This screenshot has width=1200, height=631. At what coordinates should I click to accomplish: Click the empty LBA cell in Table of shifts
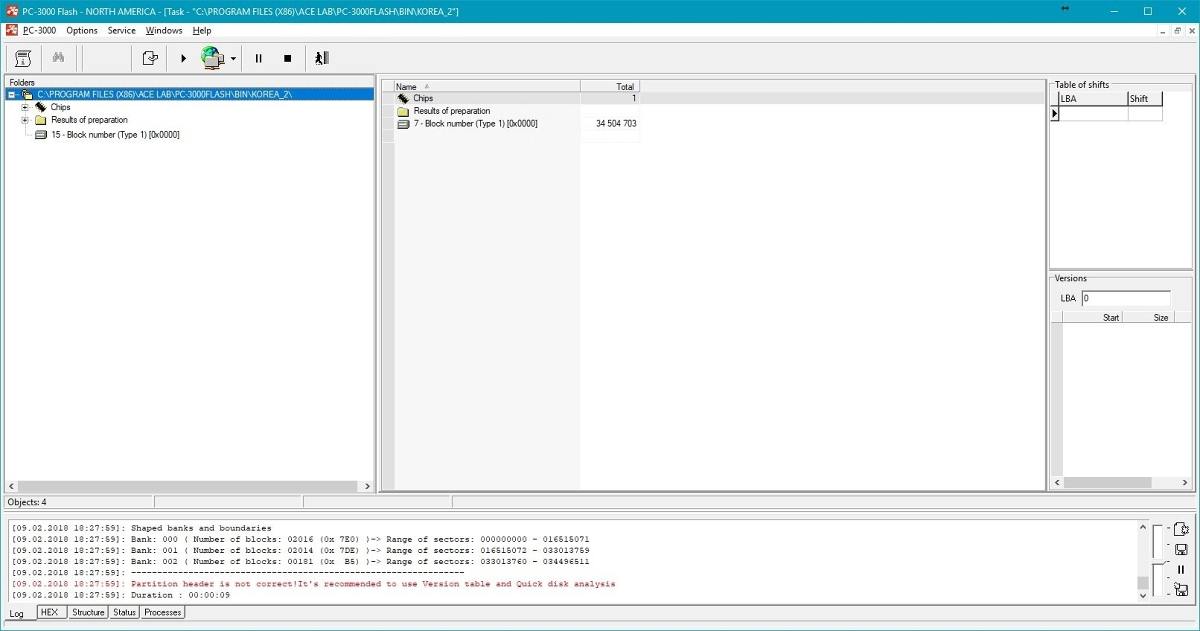(x=1093, y=114)
